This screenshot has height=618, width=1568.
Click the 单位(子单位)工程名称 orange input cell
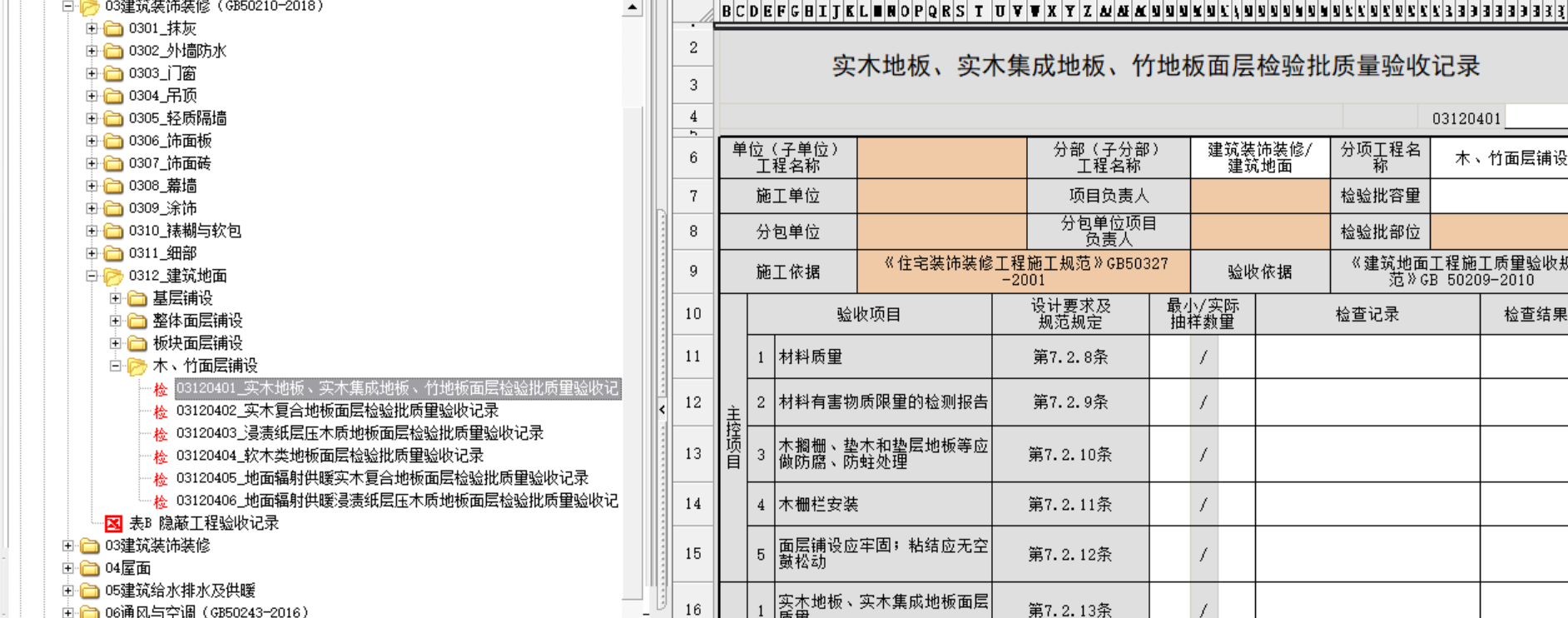[x=941, y=157]
